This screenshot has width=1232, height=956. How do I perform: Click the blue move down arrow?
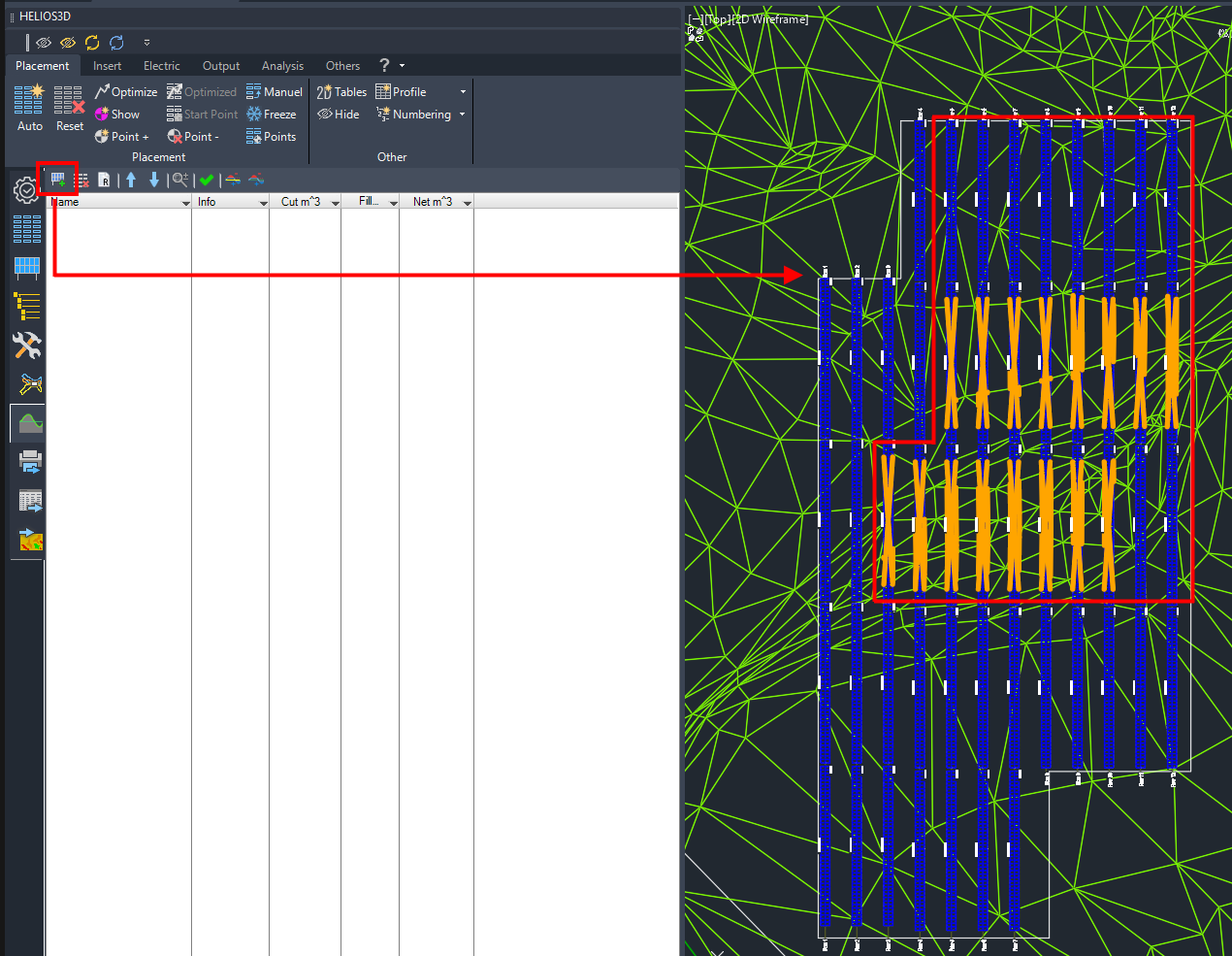coord(154,180)
